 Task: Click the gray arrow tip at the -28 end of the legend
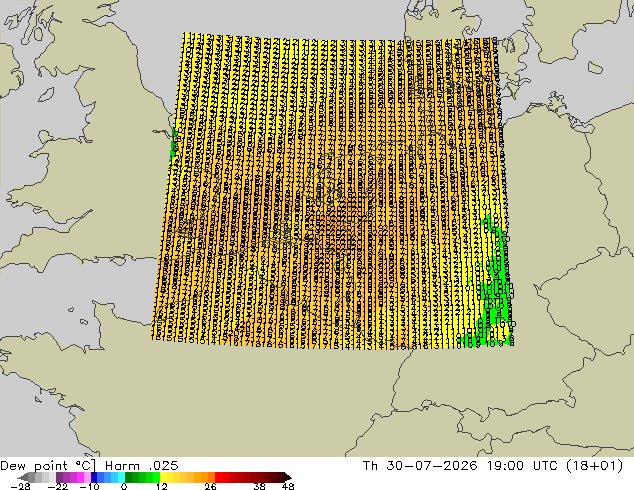(23, 477)
